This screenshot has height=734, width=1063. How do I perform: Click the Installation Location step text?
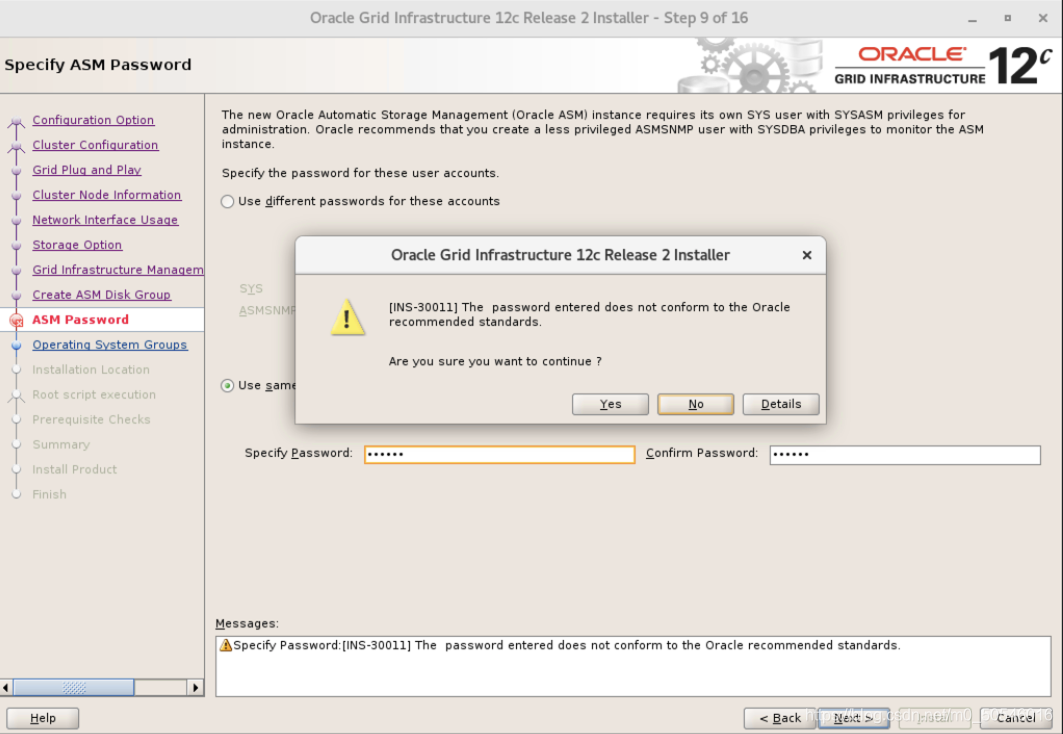(x=91, y=369)
